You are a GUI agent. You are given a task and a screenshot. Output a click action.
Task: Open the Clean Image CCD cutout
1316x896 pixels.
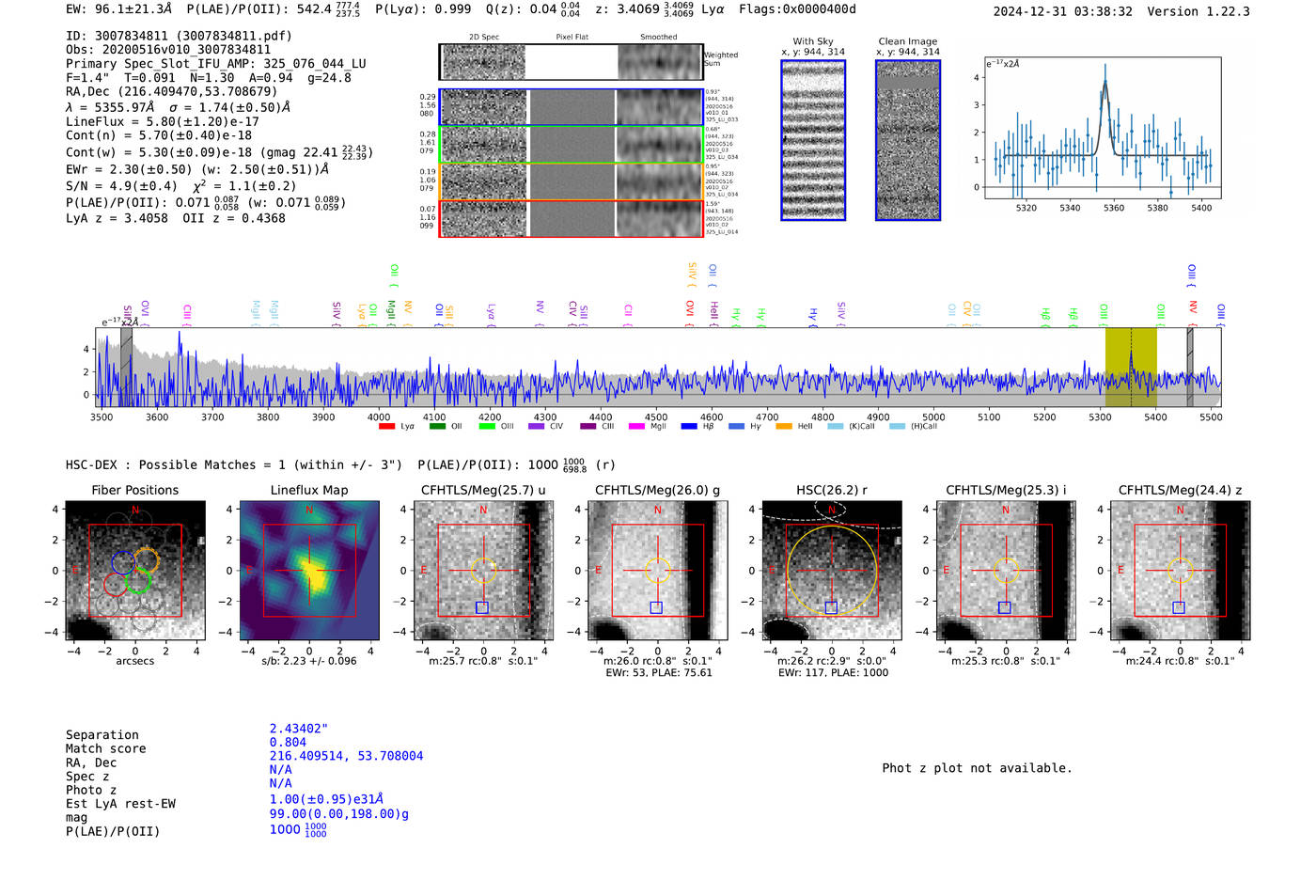click(x=908, y=140)
